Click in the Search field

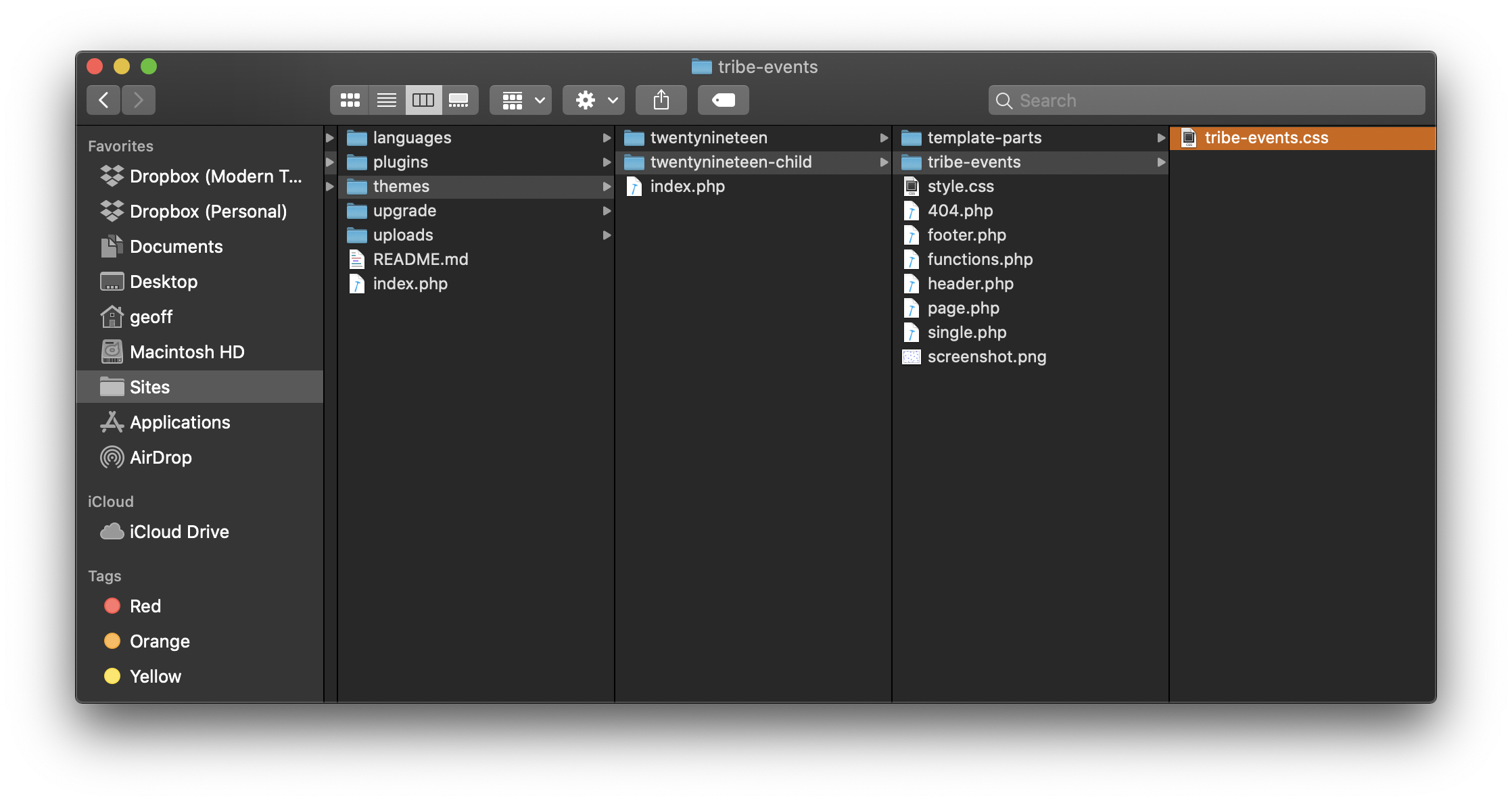point(1206,100)
